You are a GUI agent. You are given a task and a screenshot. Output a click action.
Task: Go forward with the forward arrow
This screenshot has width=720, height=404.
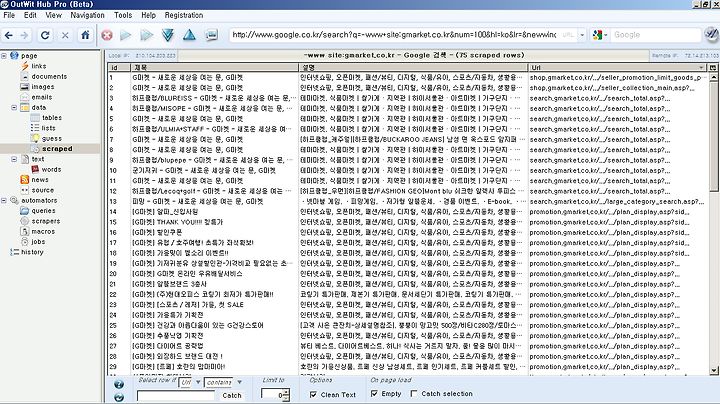click(x=24, y=35)
